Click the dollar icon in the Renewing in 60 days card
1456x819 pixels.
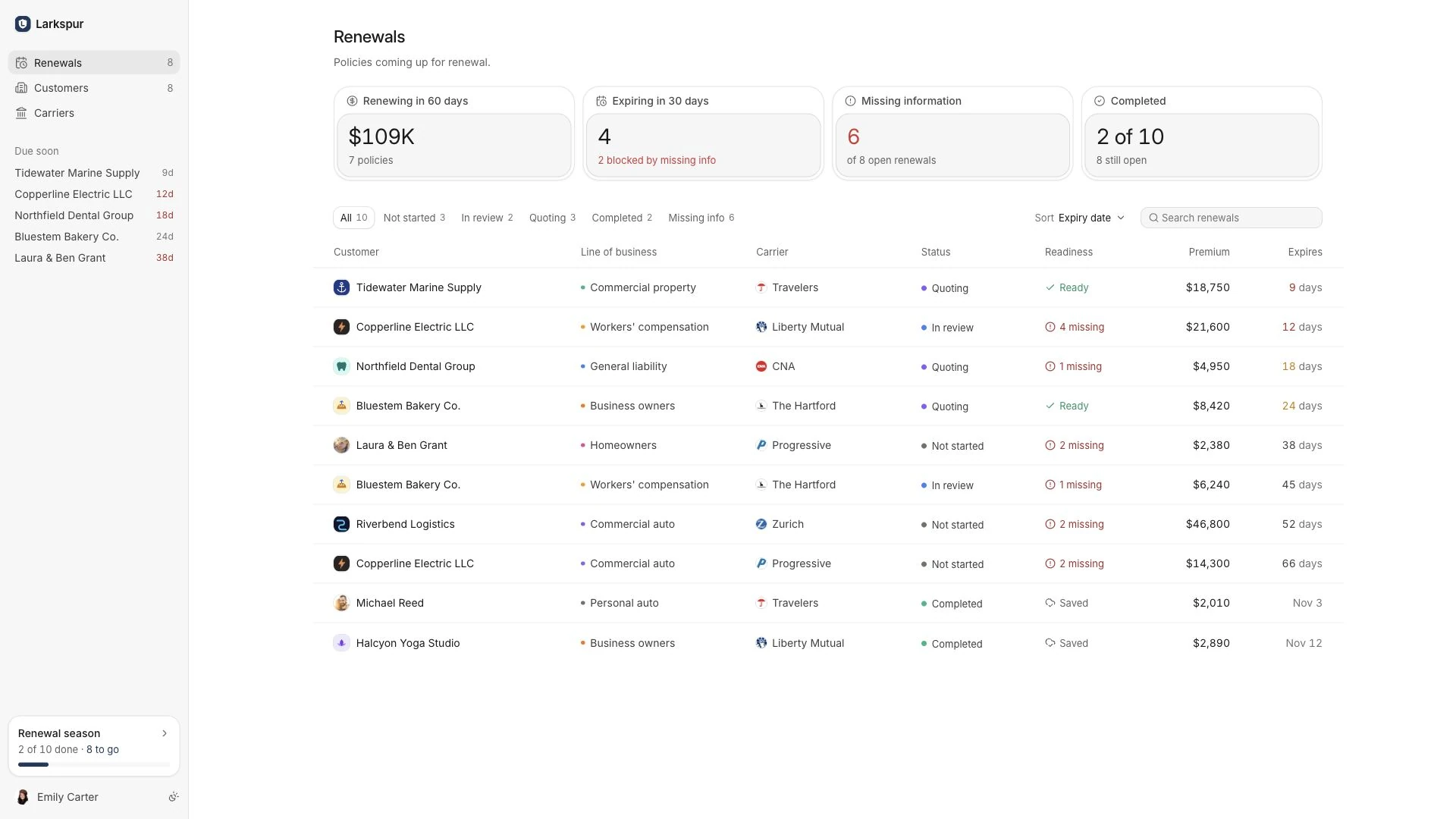click(x=352, y=101)
